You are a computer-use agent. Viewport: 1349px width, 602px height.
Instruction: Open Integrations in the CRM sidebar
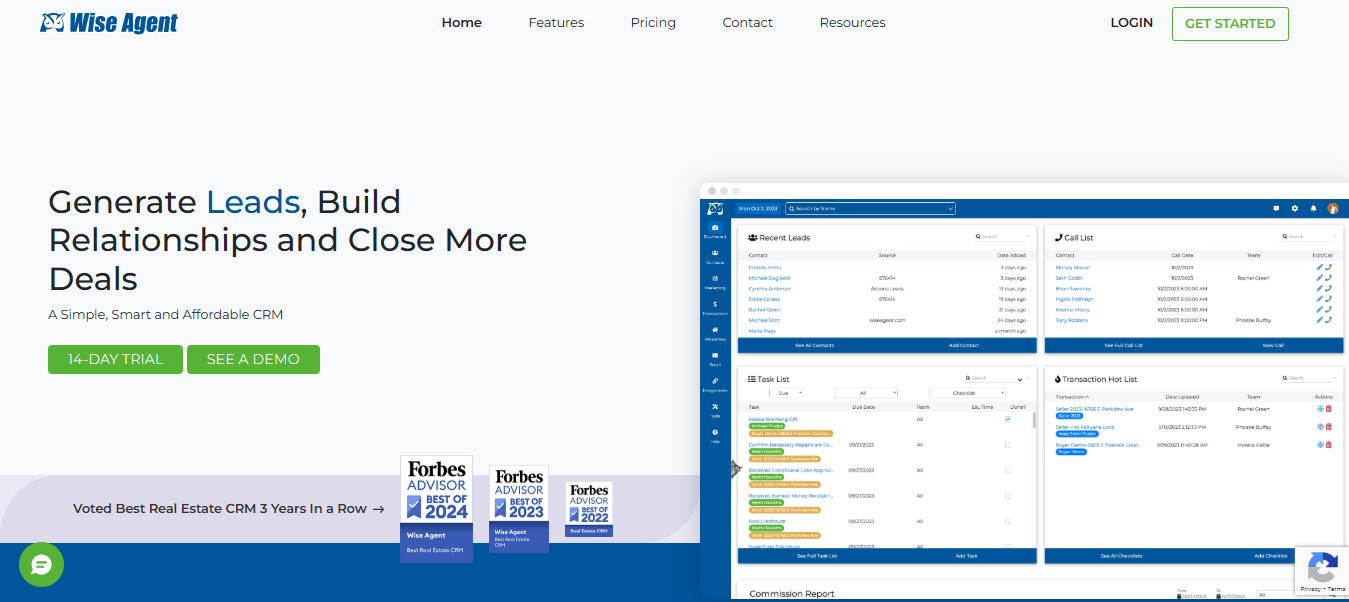(x=715, y=384)
